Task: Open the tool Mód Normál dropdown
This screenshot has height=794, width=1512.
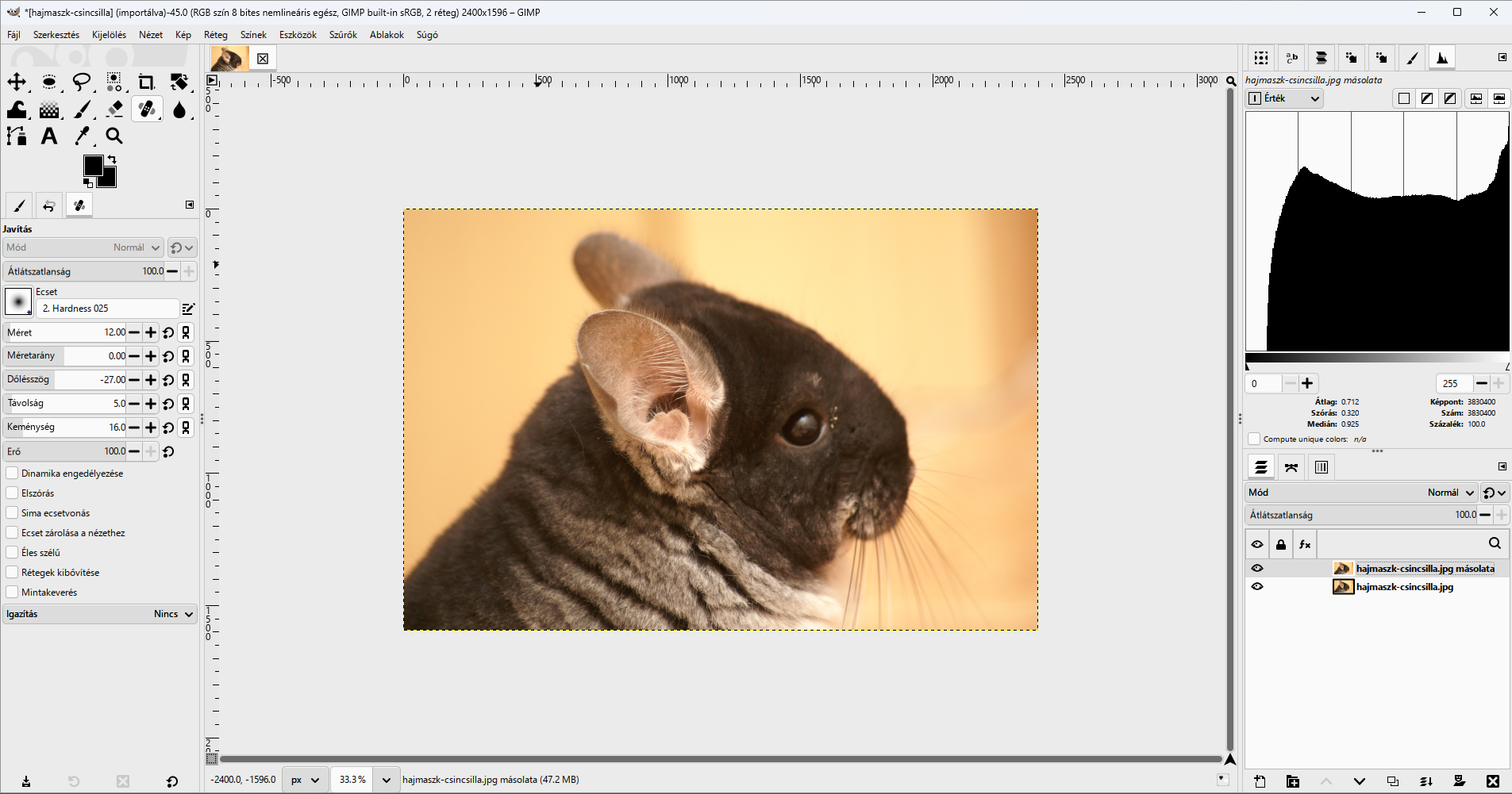Action: pyautogui.click(x=83, y=247)
